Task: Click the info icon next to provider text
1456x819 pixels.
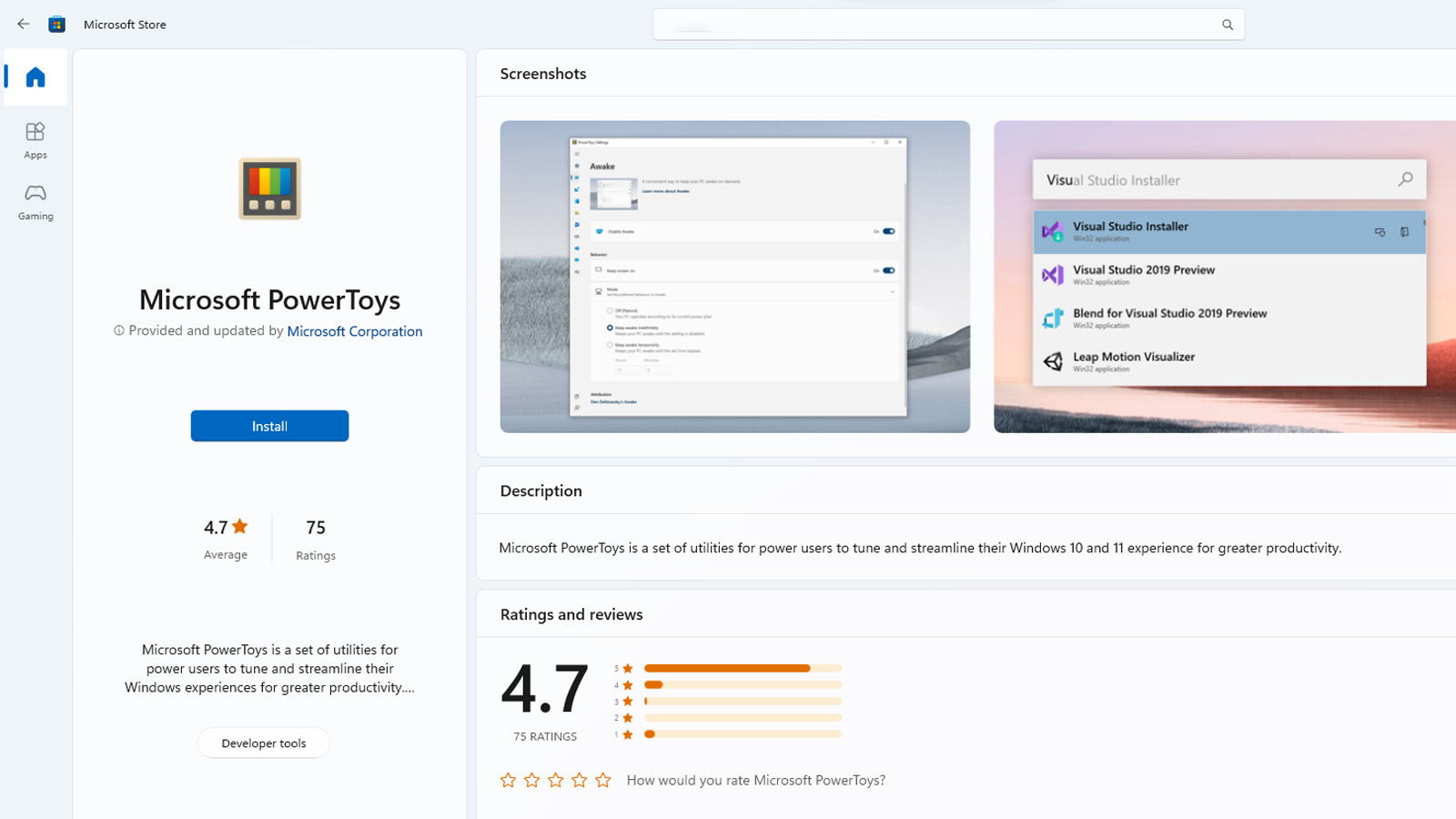Action: click(x=119, y=330)
